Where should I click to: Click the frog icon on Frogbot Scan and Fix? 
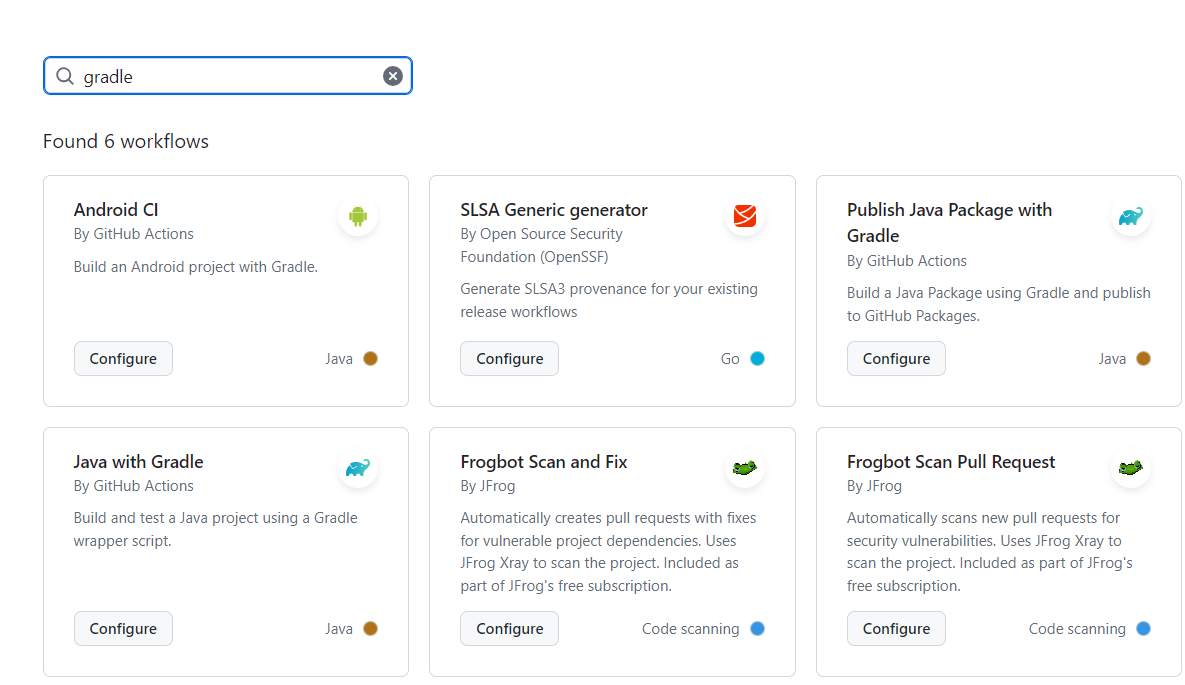744,468
